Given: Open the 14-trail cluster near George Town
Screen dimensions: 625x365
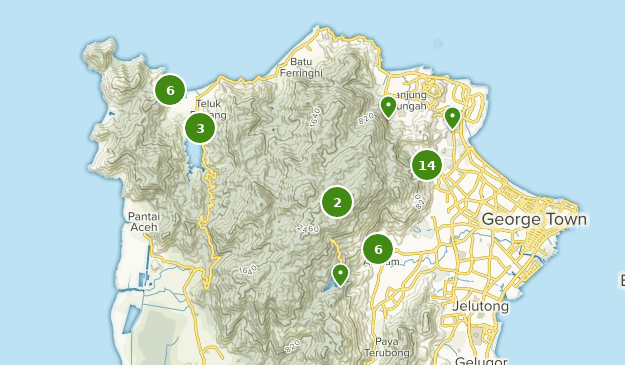Looking at the screenshot, I should (427, 165).
